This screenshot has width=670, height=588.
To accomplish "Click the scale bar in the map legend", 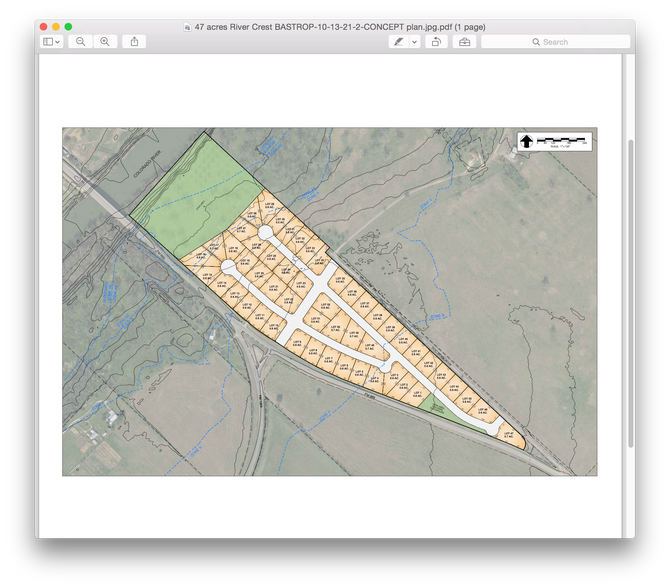I will click(x=562, y=140).
